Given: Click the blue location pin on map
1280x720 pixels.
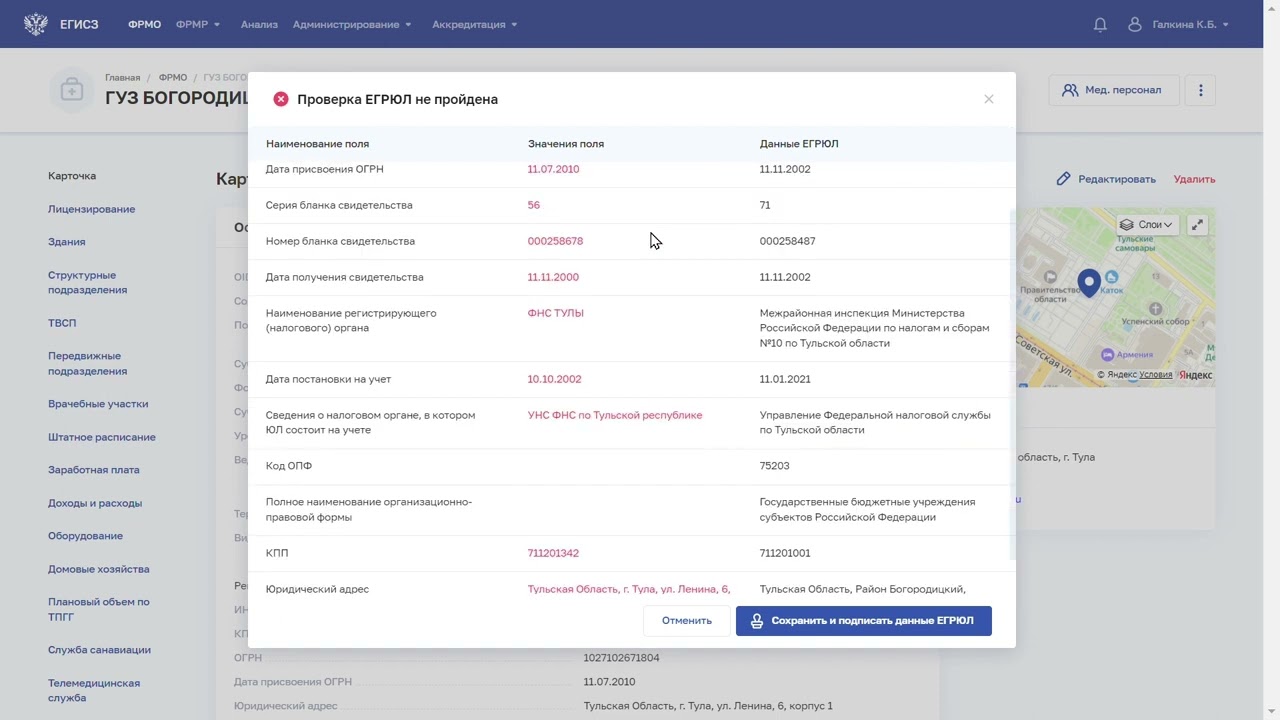Looking at the screenshot, I should pyautogui.click(x=1089, y=282).
